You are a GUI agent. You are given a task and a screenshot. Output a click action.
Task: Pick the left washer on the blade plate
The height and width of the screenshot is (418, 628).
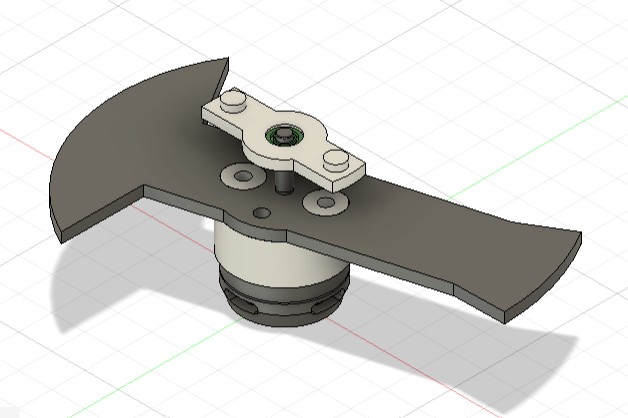tap(240, 176)
